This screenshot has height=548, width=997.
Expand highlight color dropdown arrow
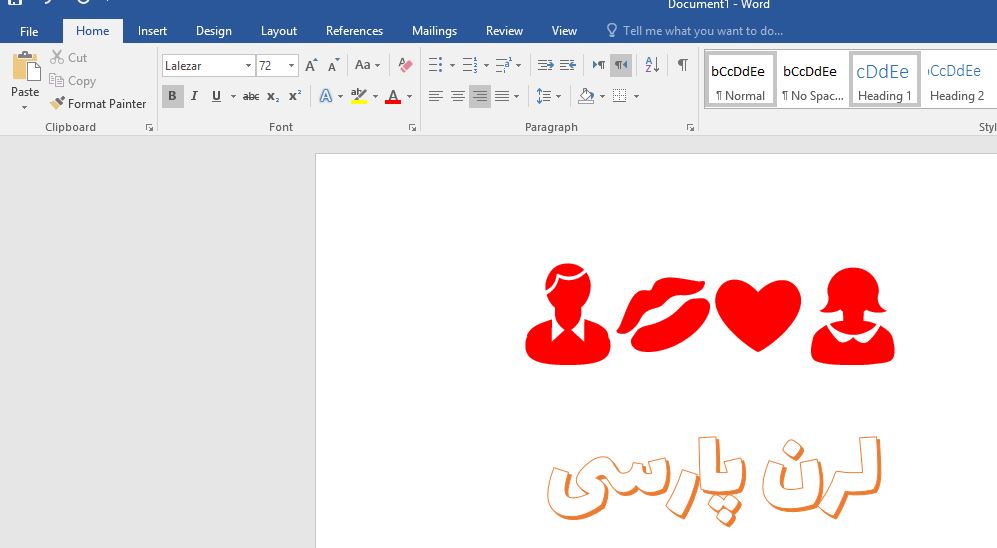[x=375, y=97]
